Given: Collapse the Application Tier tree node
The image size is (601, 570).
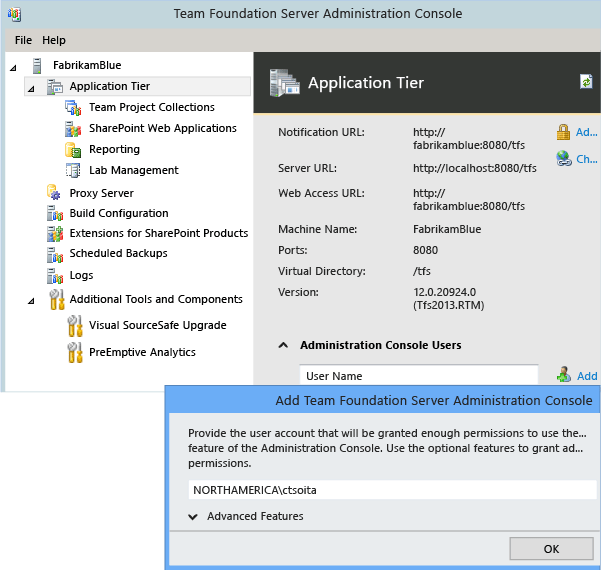Looking at the screenshot, I should click(31, 89).
